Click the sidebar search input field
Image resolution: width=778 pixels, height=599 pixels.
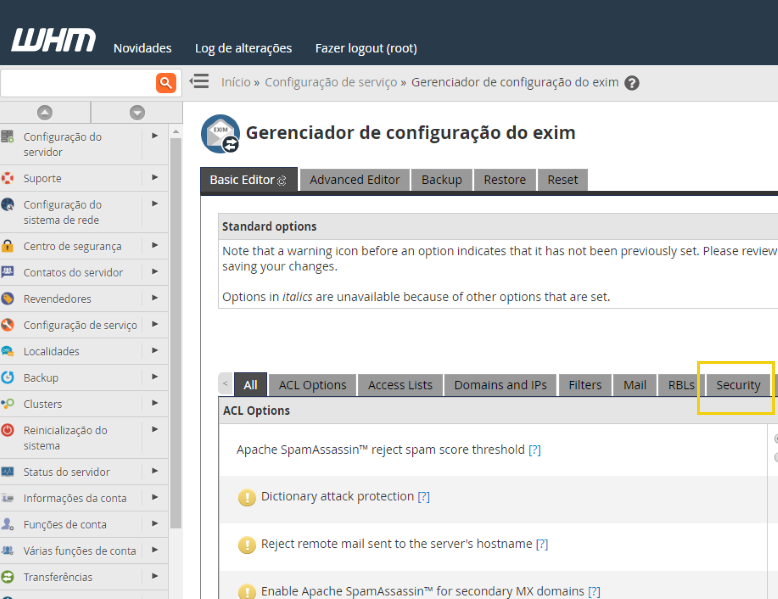click(x=78, y=82)
